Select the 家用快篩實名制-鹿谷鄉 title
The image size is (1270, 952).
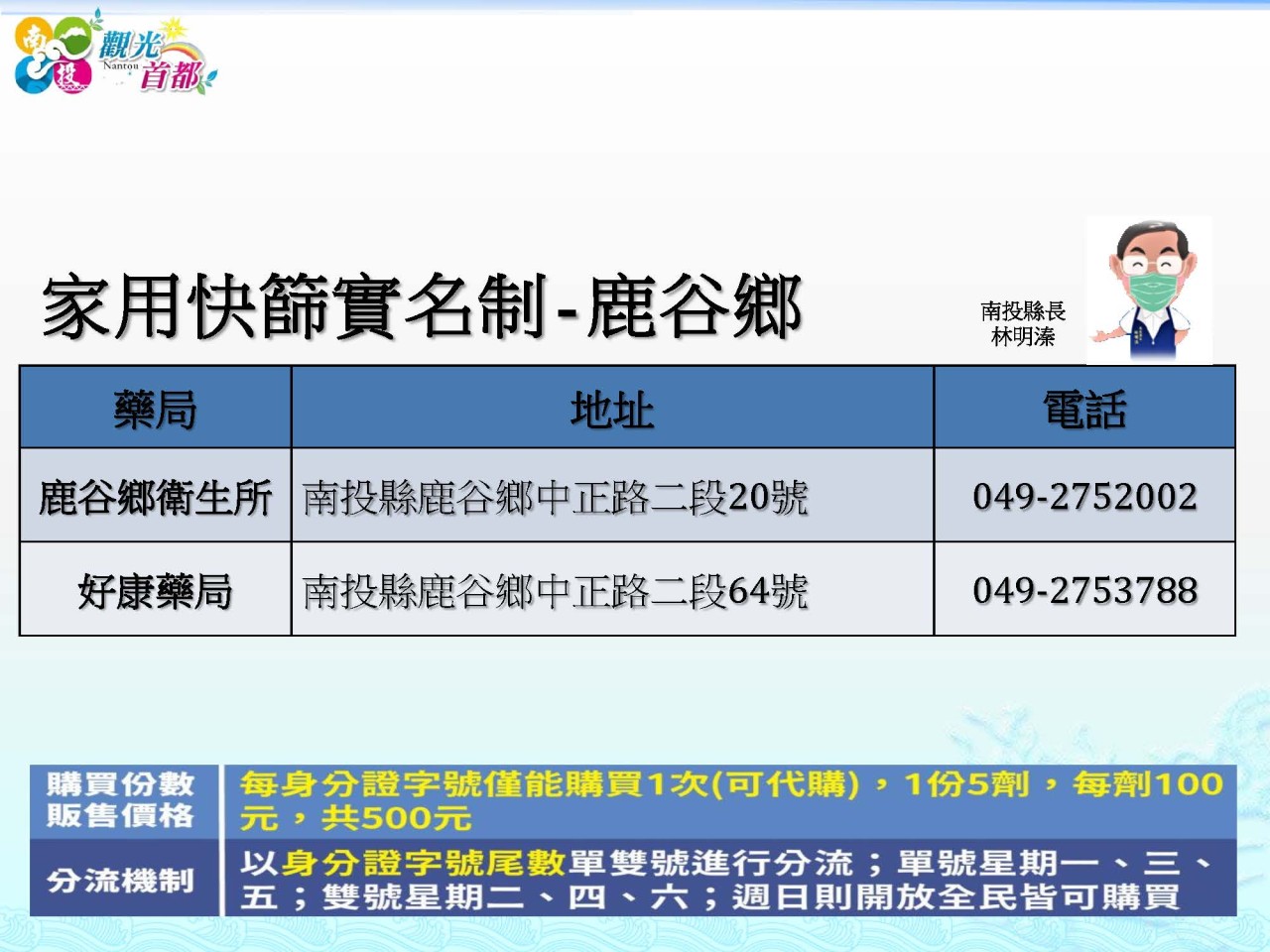click(422, 306)
